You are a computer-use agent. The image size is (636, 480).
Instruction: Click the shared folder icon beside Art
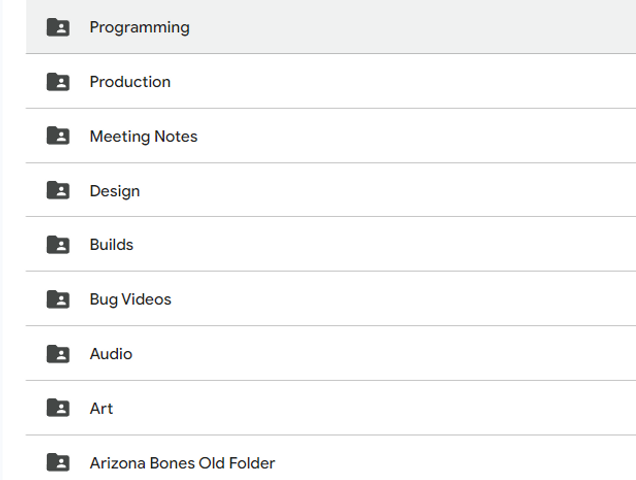(x=58, y=408)
